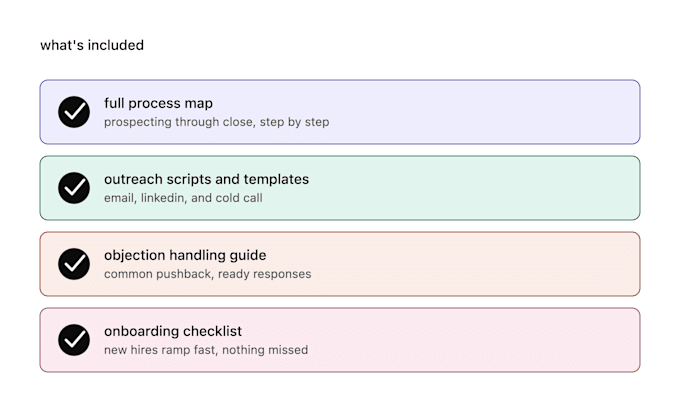Image resolution: width=680 pixels, height=400 pixels.
Task: Select the peach objection handling card
Action: pyautogui.click(x=340, y=264)
